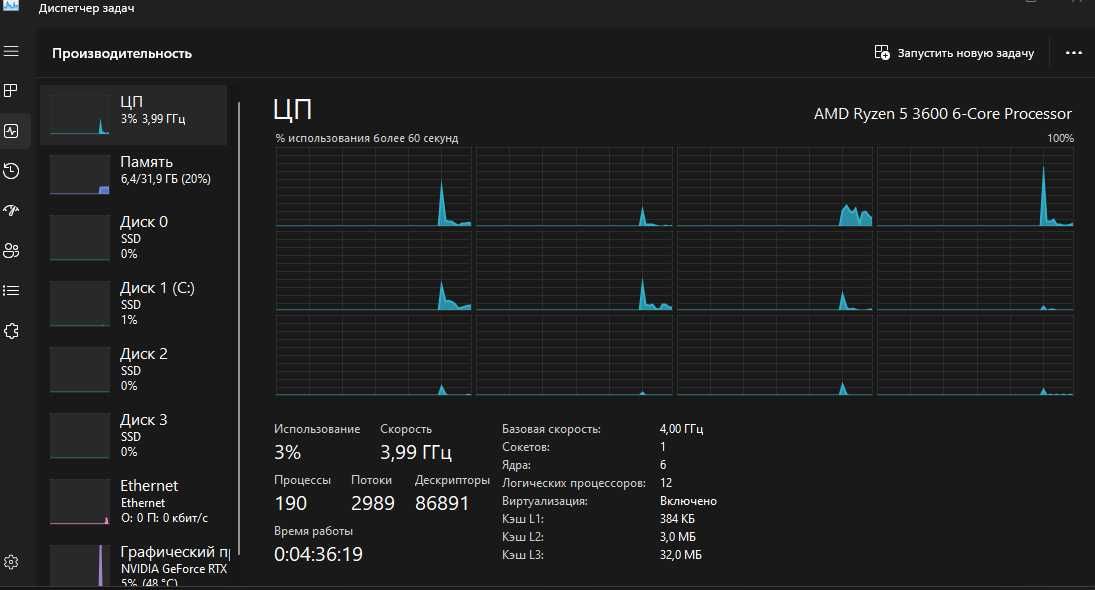This screenshot has height=590, width=1095.
Task: Click the Кэш L2 value 3,0 МБ
Action: pyautogui.click(x=677, y=537)
